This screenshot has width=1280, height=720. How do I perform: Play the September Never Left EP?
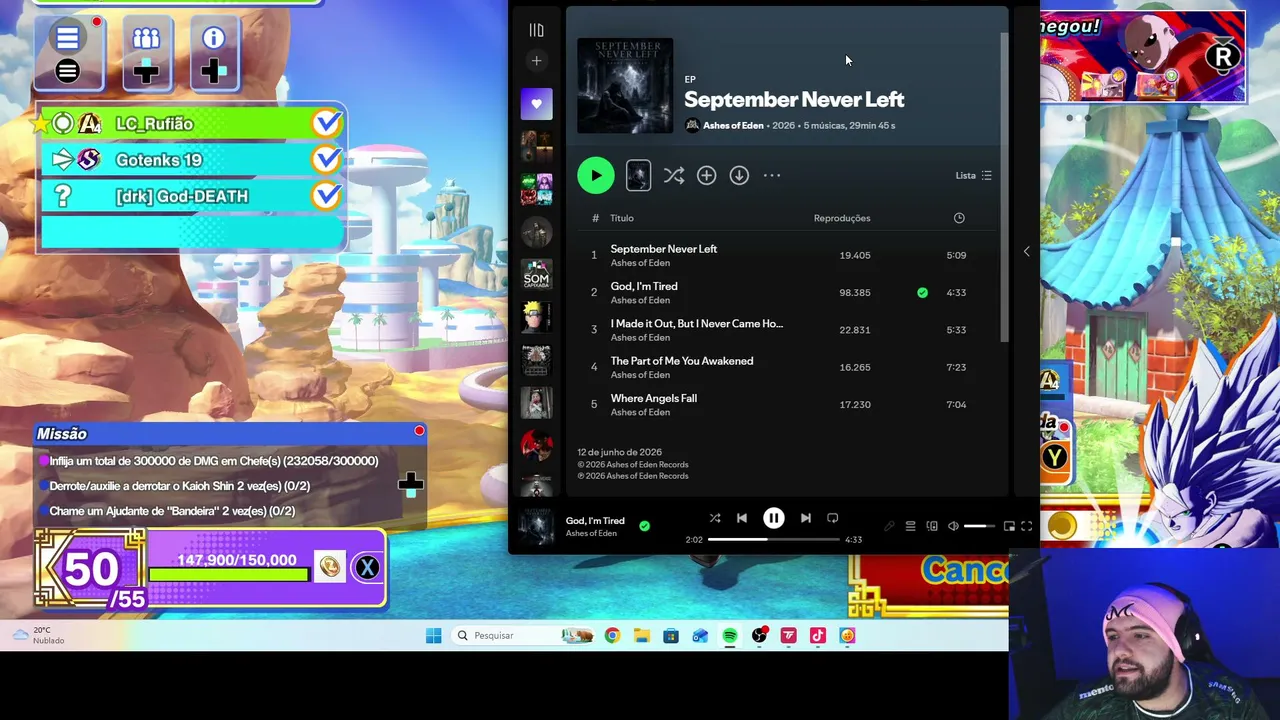[596, 176]
